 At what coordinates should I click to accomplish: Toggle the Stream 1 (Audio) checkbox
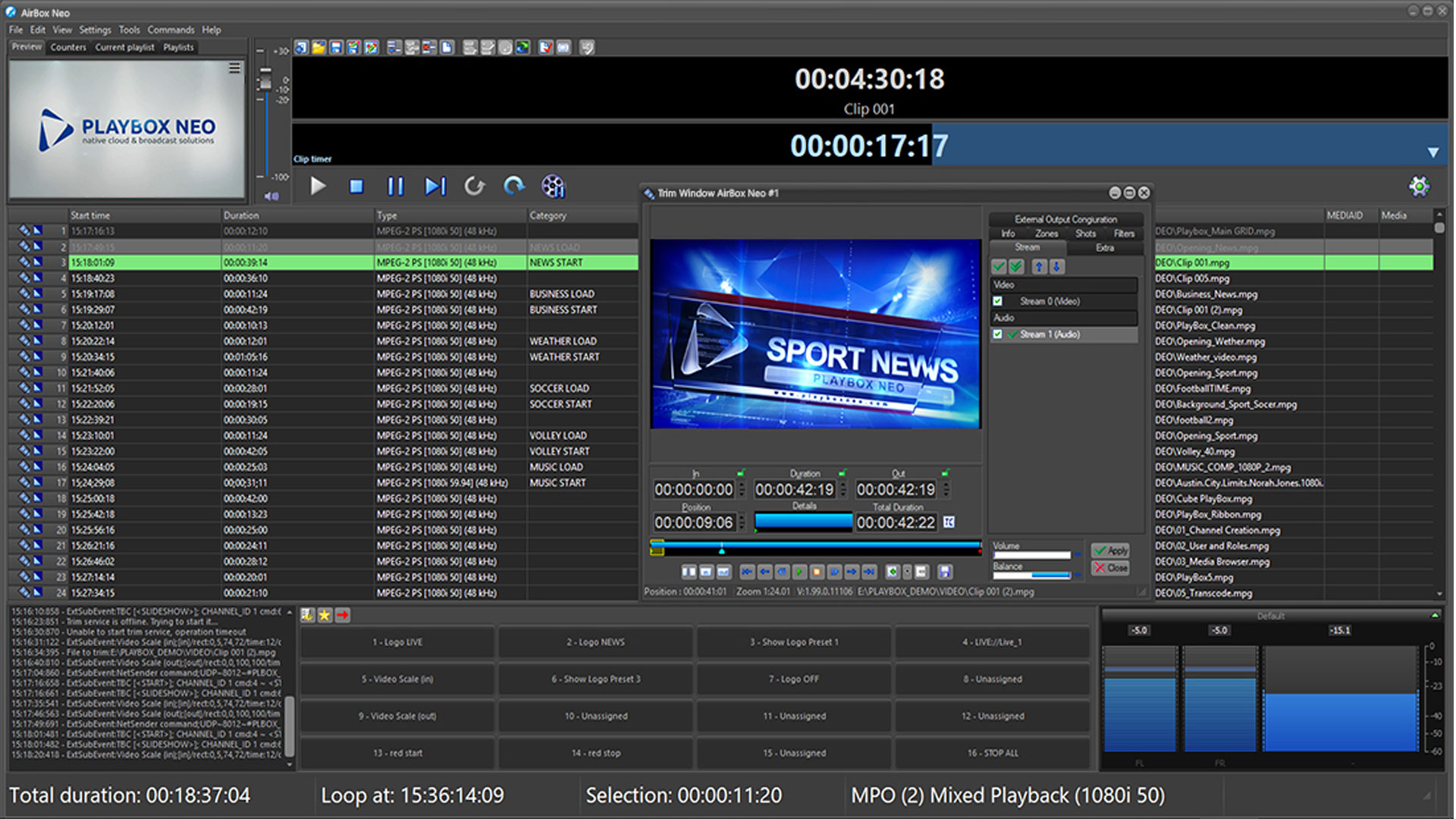point(999,334)
